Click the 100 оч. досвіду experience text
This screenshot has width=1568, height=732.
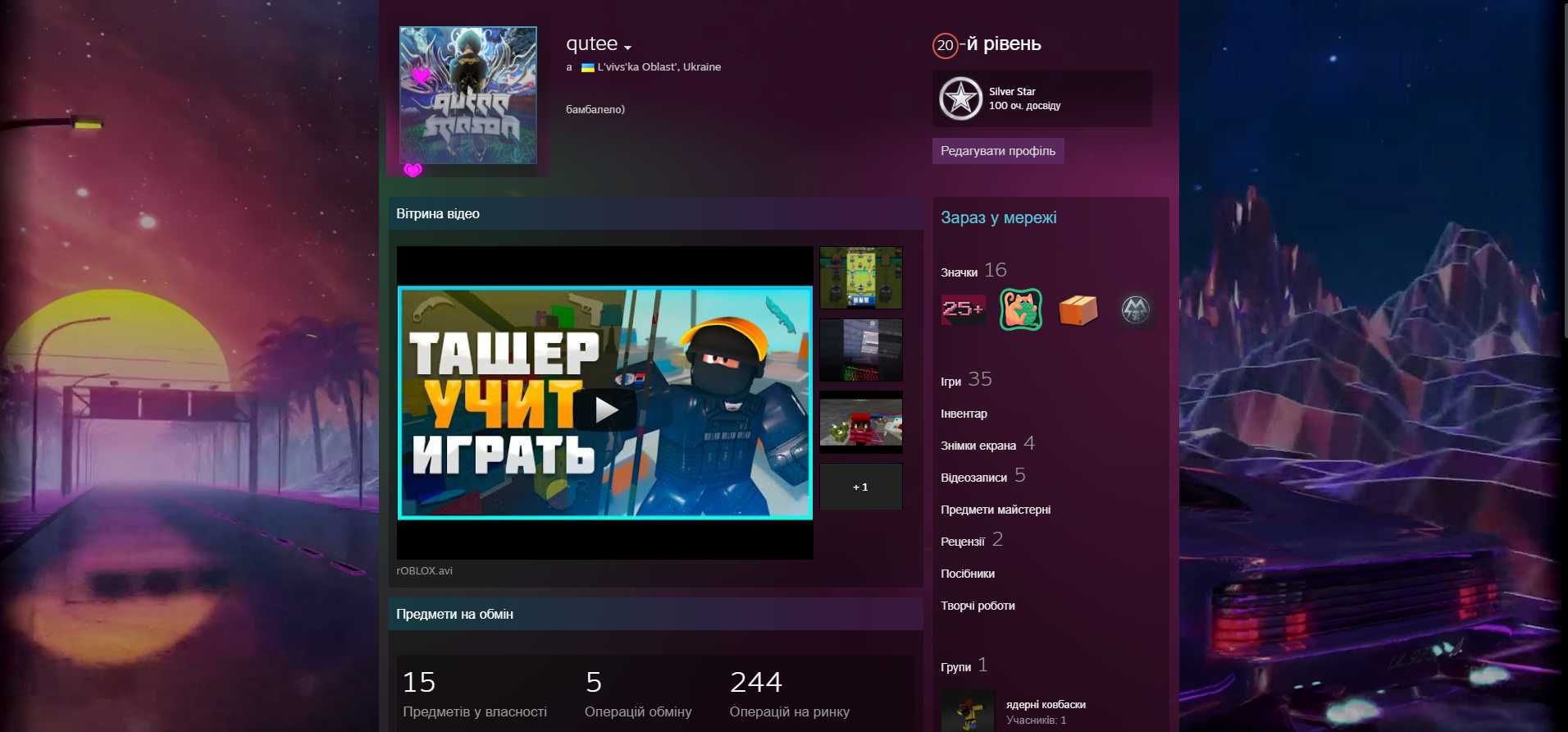coord(1024,106)
